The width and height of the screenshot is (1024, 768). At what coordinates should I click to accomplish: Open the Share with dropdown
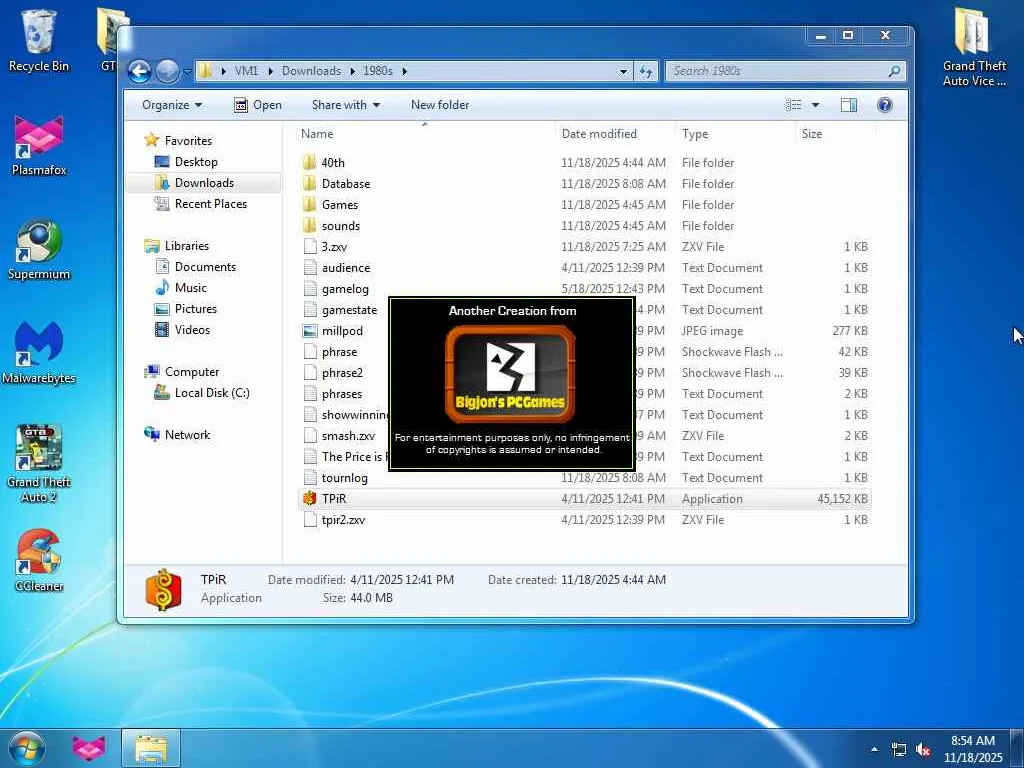(345, 105)
